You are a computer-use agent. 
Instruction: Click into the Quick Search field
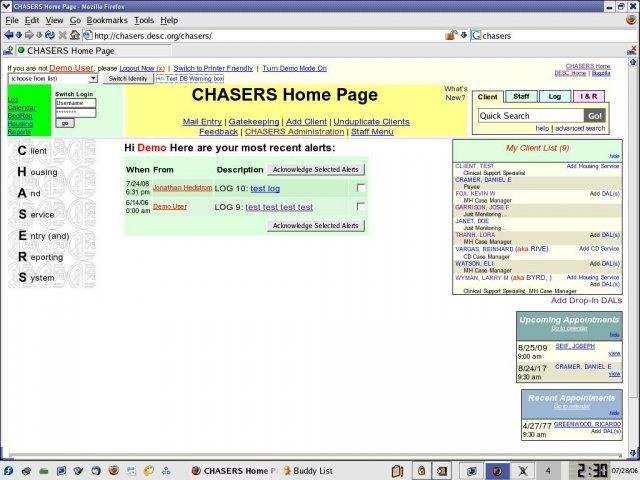pyautogui.click(x=531, y=116)
